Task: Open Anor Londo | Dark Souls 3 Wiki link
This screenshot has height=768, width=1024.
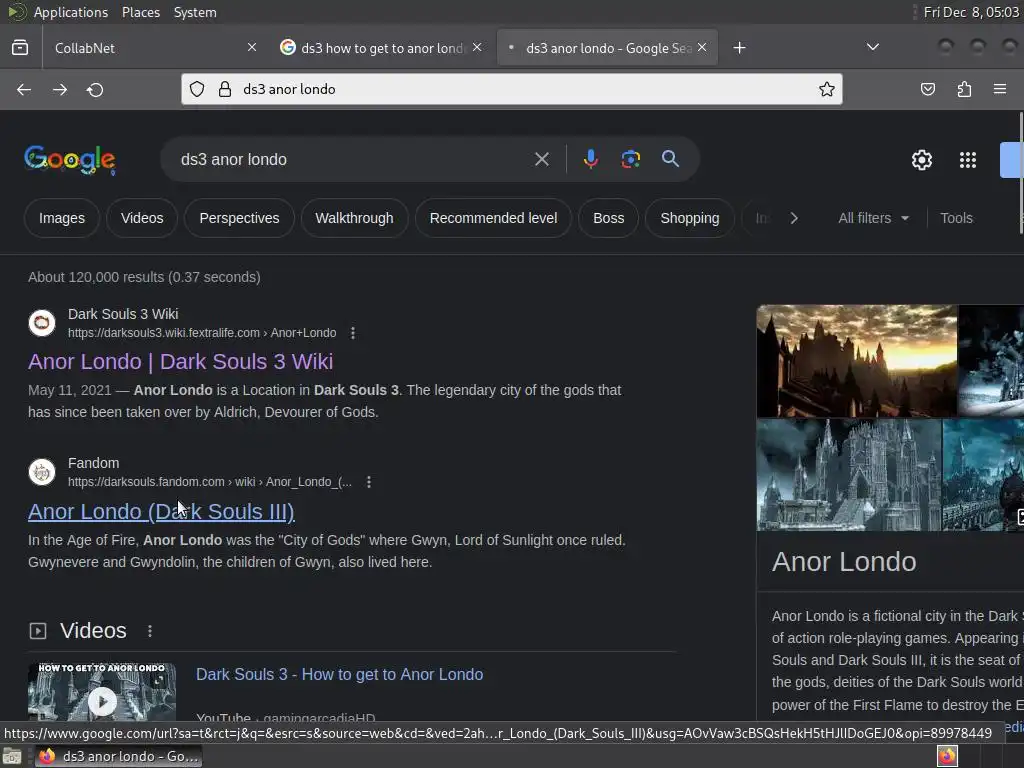Action: (180, 361)
